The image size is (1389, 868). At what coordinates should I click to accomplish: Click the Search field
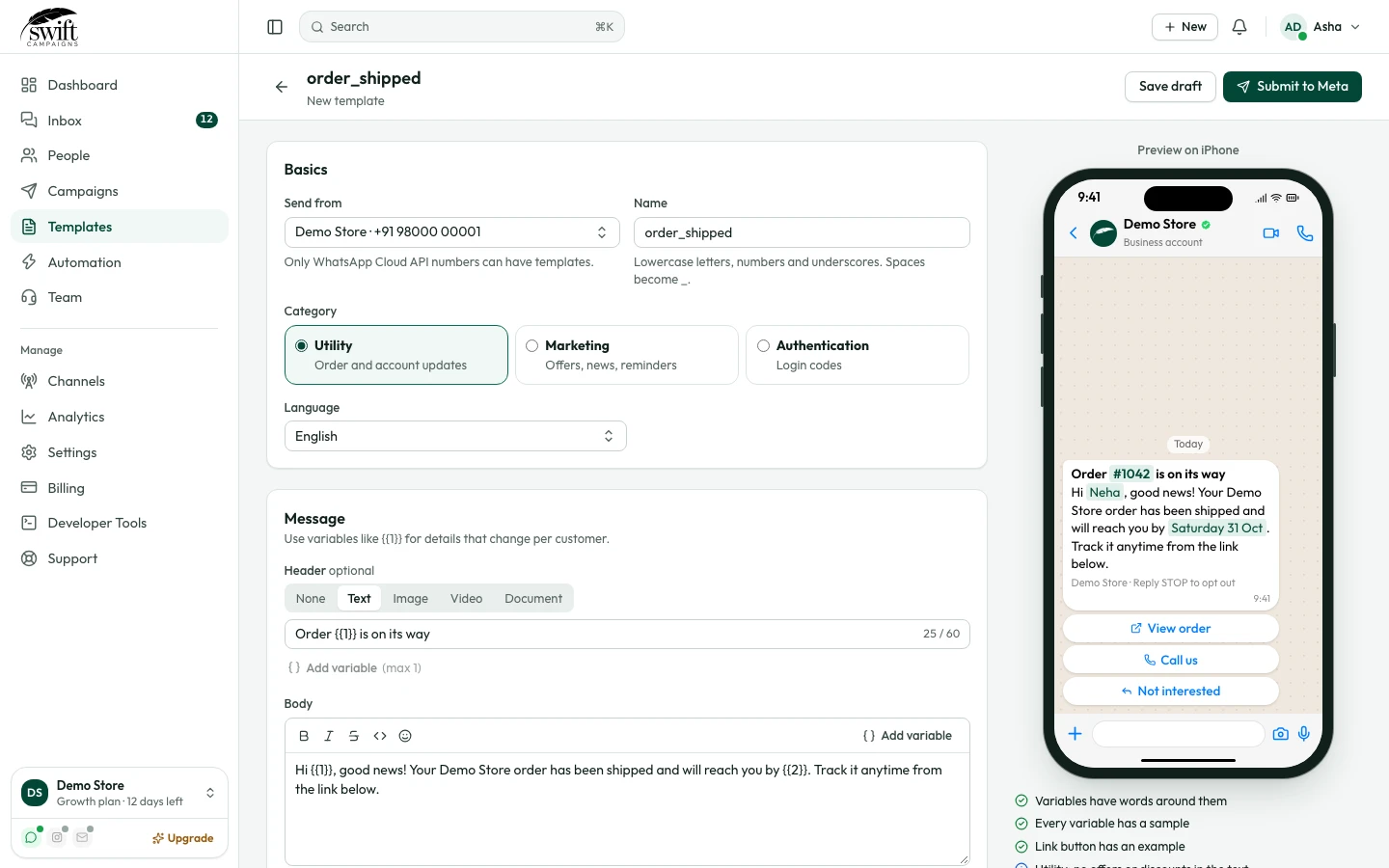point(462,27)
